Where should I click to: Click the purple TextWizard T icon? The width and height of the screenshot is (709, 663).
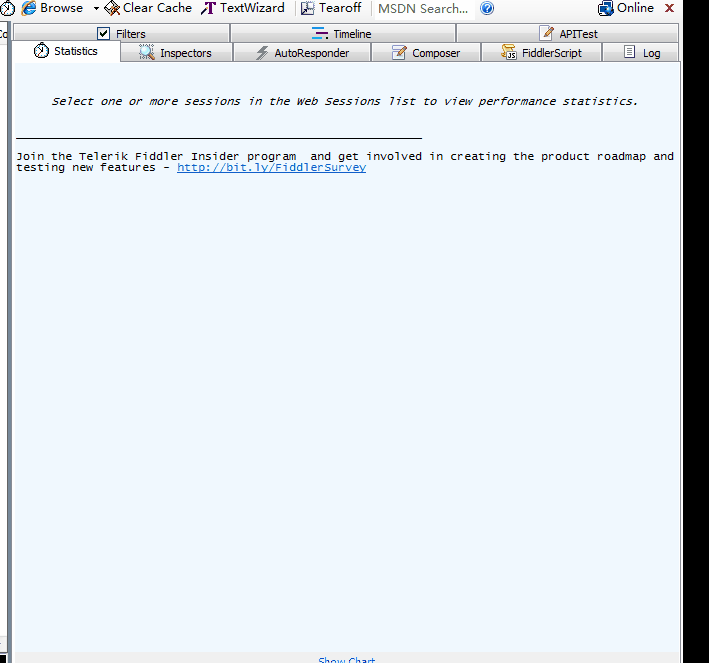(x=208, y=8)
